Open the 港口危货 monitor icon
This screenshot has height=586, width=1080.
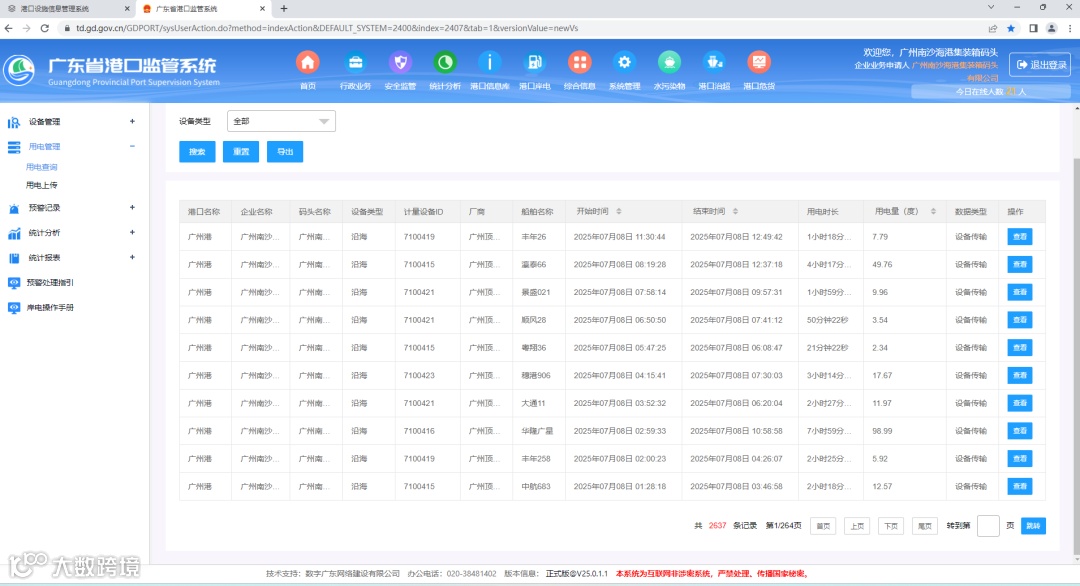[x=758, y=63]
